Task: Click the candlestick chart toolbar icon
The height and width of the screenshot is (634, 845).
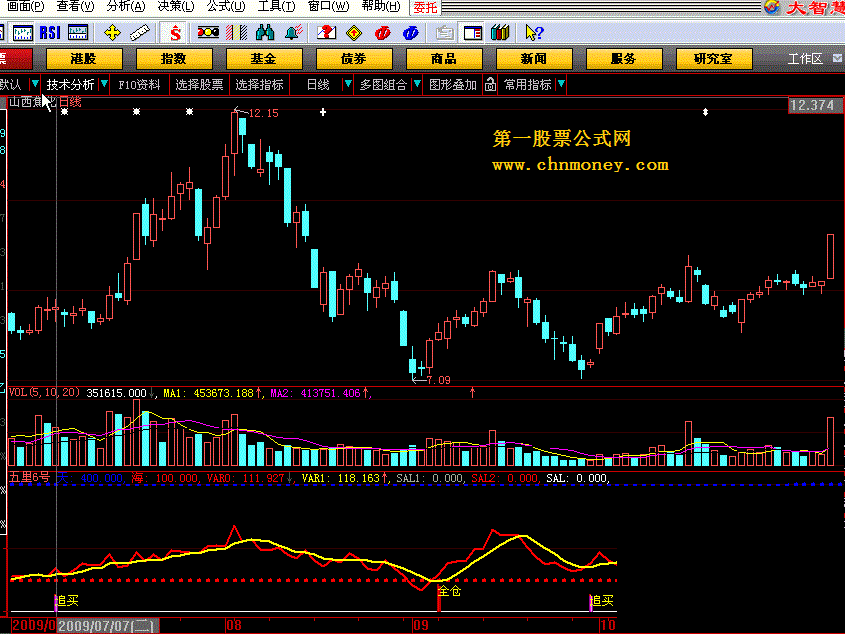Action: point(23,33)
